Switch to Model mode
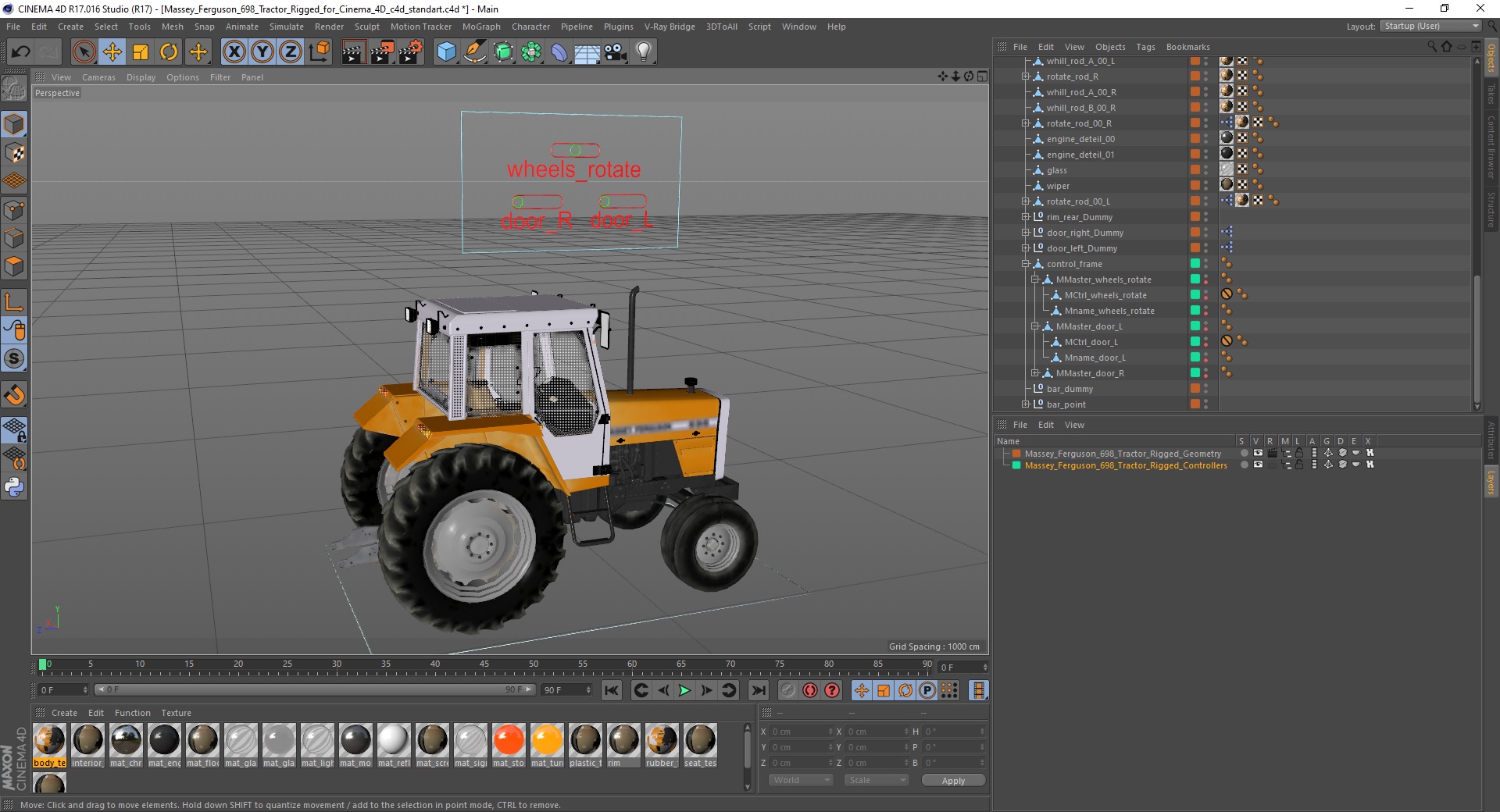Screen dimensions: 1500x812 (14, 124)
